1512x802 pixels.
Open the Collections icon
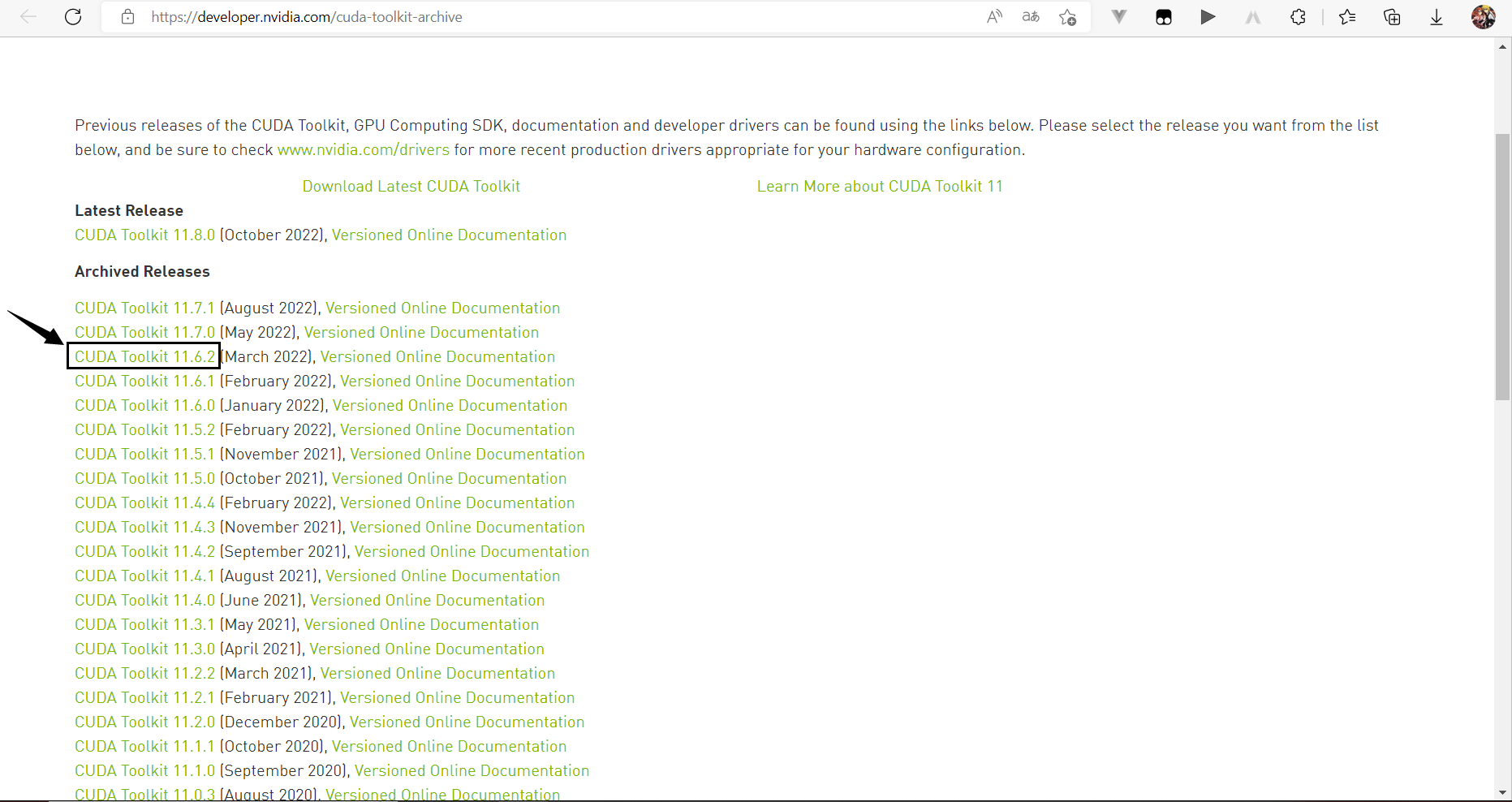tap(1392, 17)
